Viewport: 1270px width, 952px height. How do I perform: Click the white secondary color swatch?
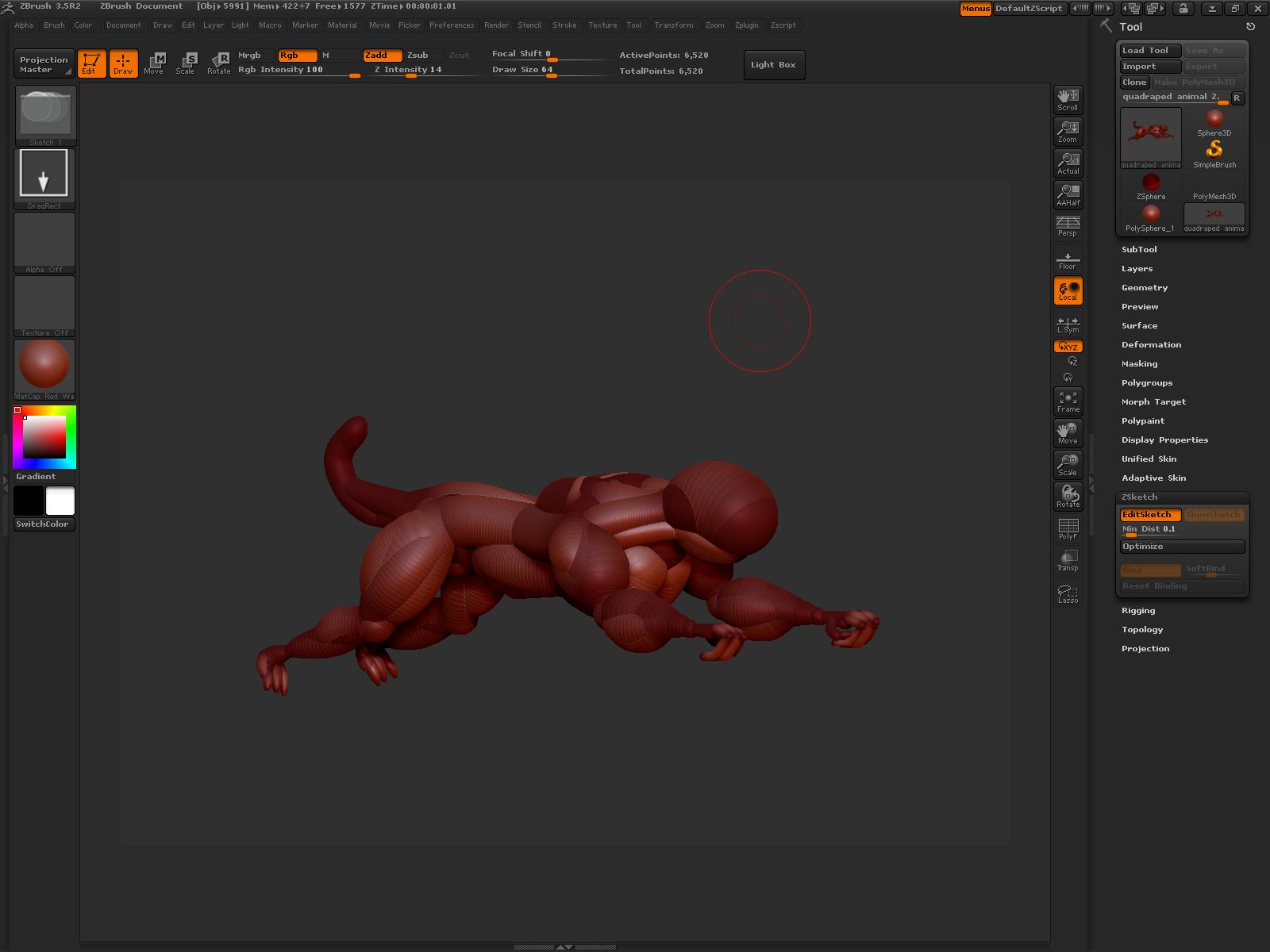60,501
